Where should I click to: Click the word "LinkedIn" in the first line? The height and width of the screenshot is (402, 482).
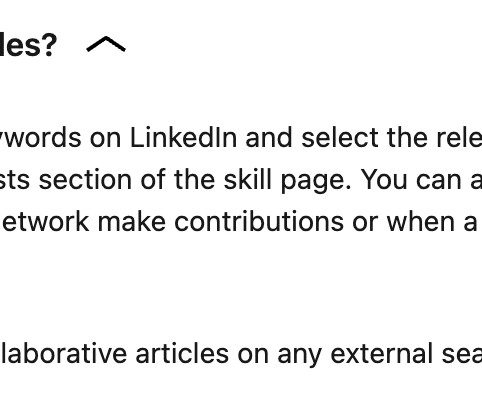(183, 137)
